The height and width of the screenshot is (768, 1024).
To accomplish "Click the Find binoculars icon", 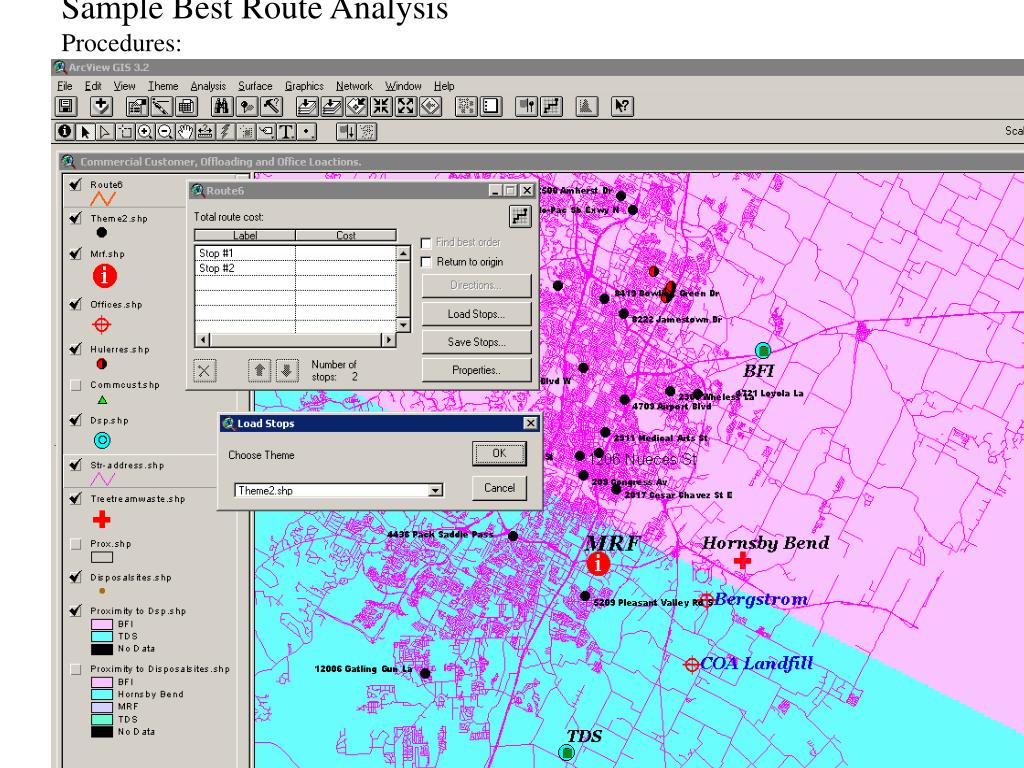I will coord(222,106).
